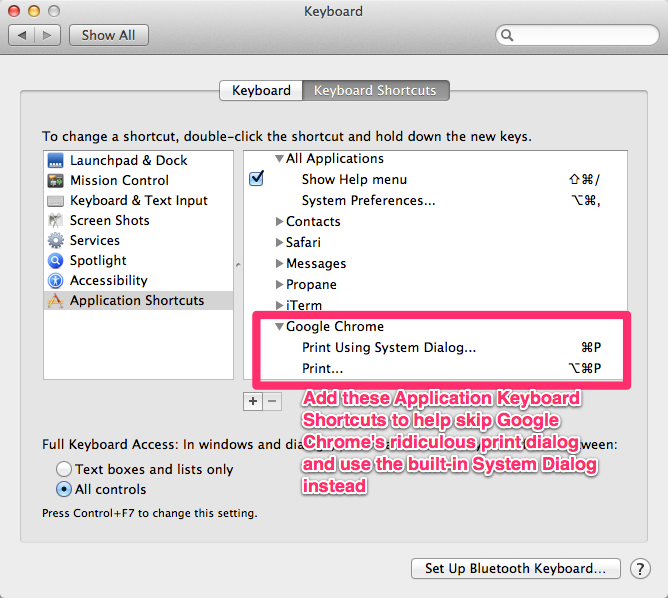
Task: Click the Services gear icon
Action: [x=55, y=241]
